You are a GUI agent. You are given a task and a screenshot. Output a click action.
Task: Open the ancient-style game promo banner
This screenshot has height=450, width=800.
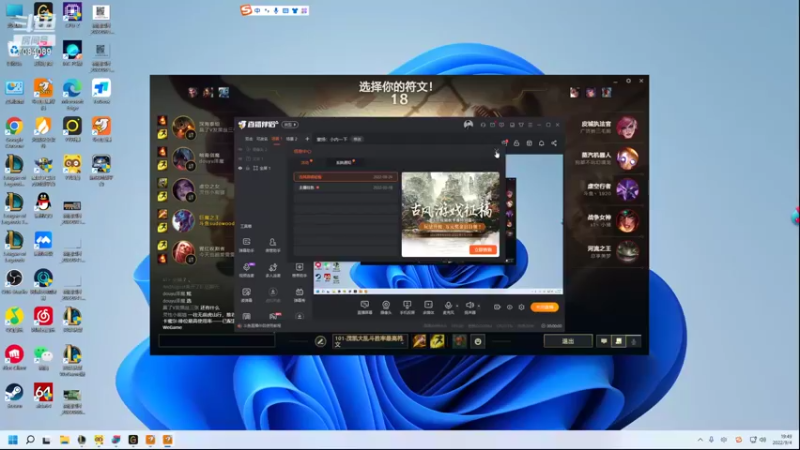[451, 214]
